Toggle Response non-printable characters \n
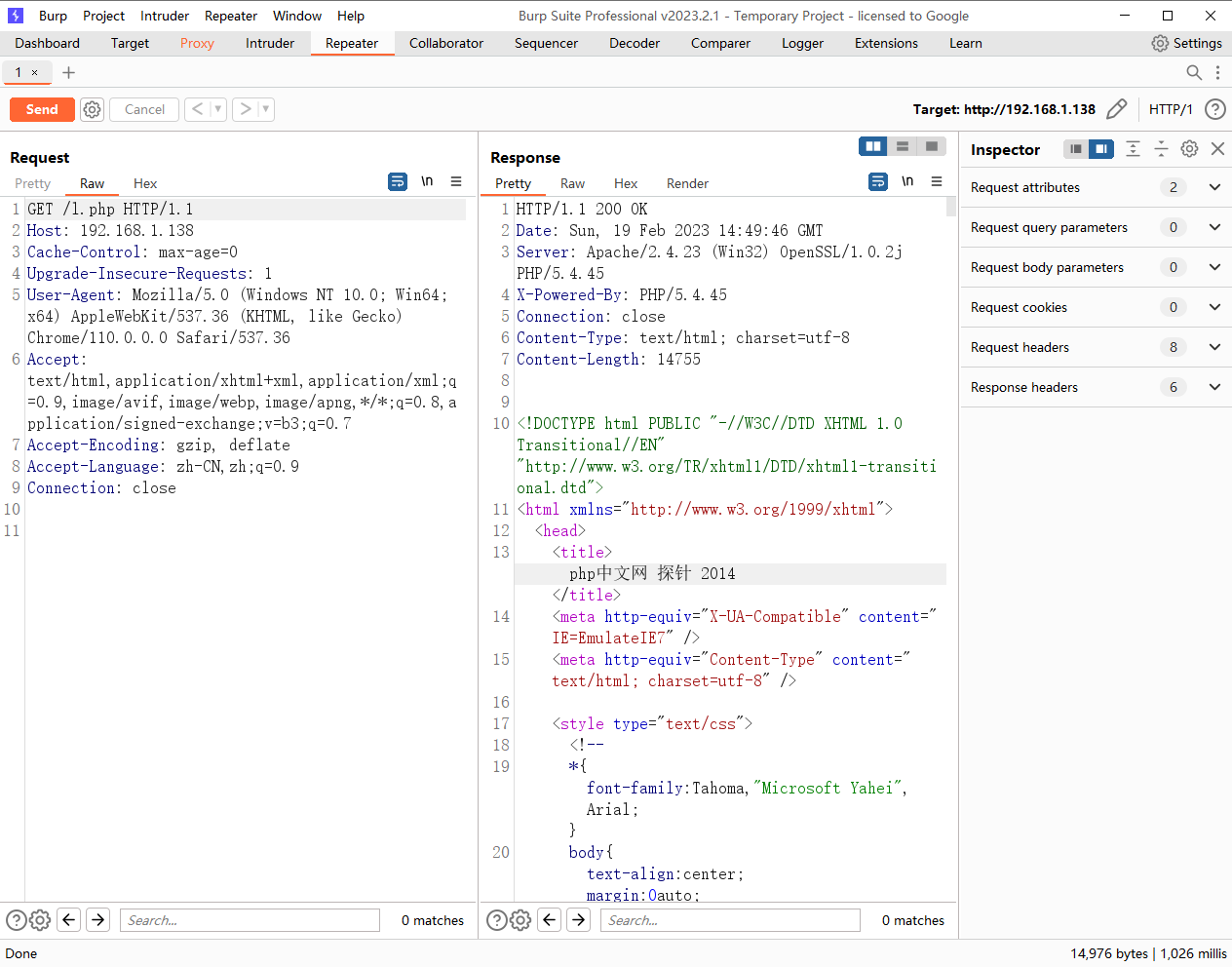1232x967 pixels. [x=907, y=181]
